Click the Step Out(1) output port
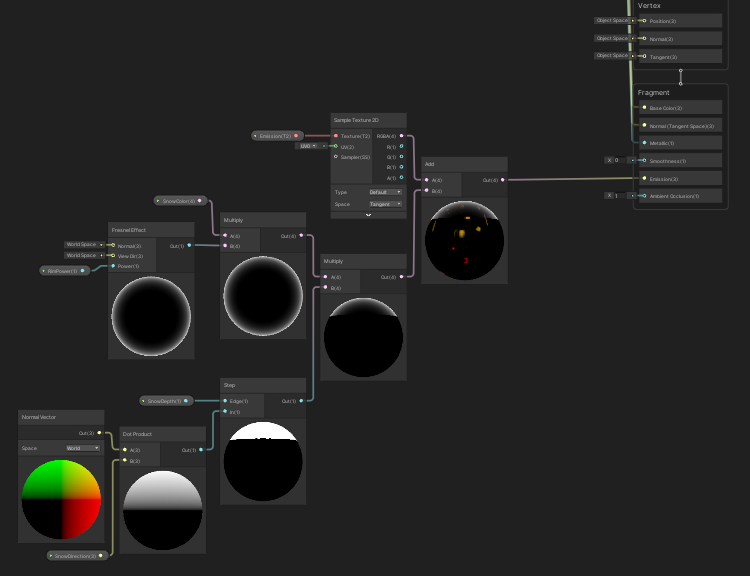 [x=301, y=401]
